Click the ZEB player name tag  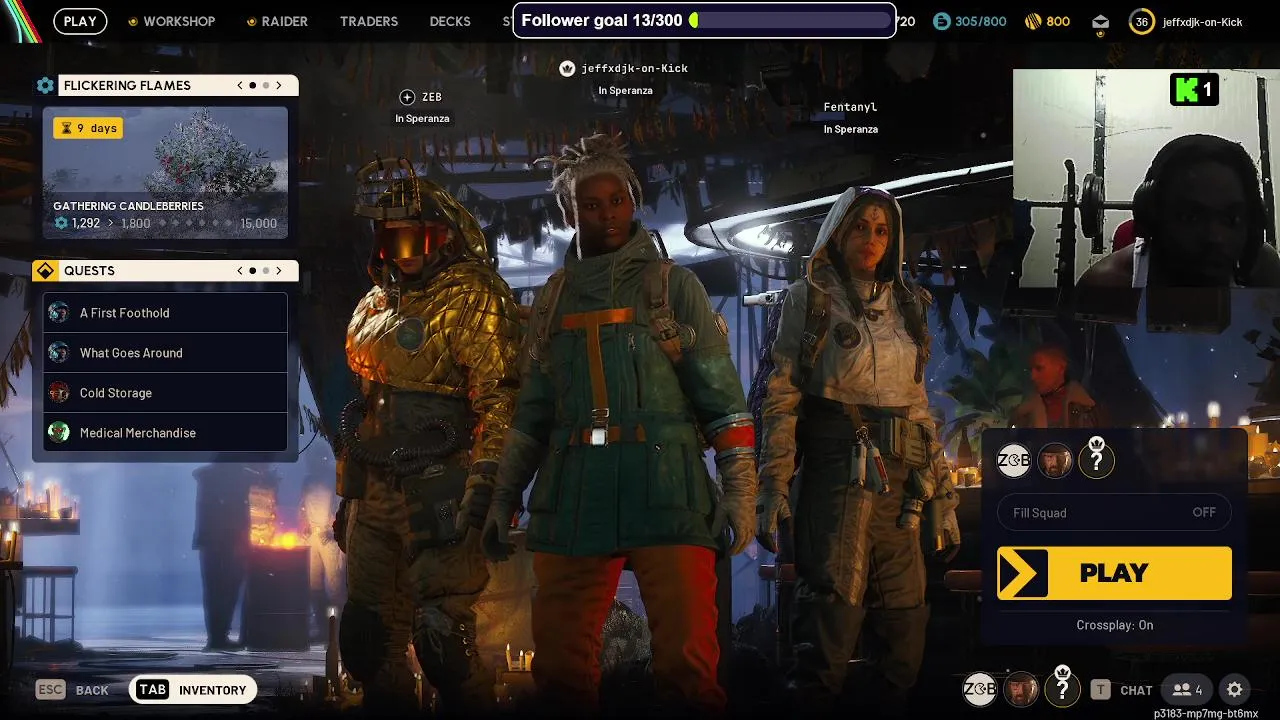[x=431, y=97]
